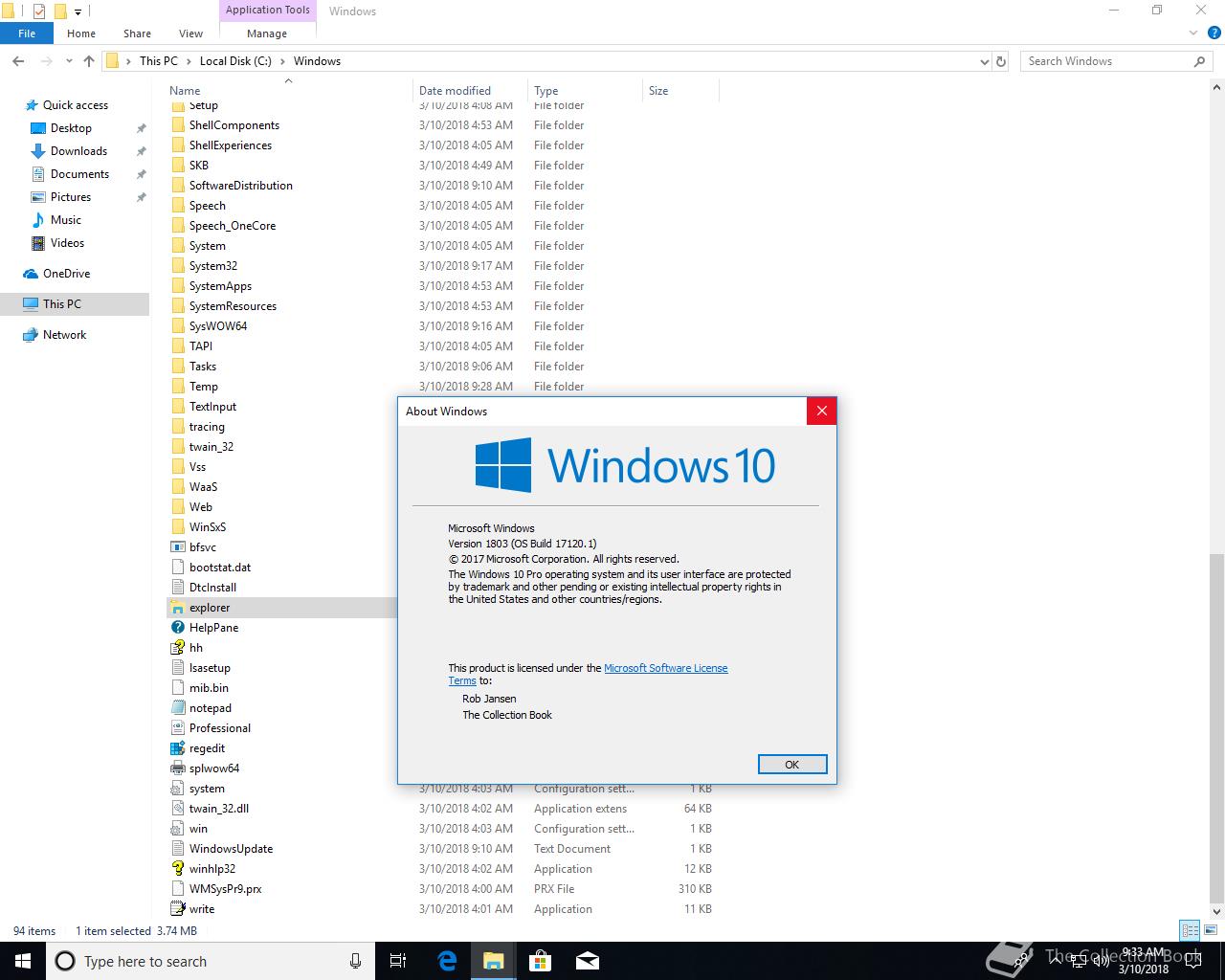Select the notepad application icon
This screenshot has width=1225, height=980.
[177, 708]
